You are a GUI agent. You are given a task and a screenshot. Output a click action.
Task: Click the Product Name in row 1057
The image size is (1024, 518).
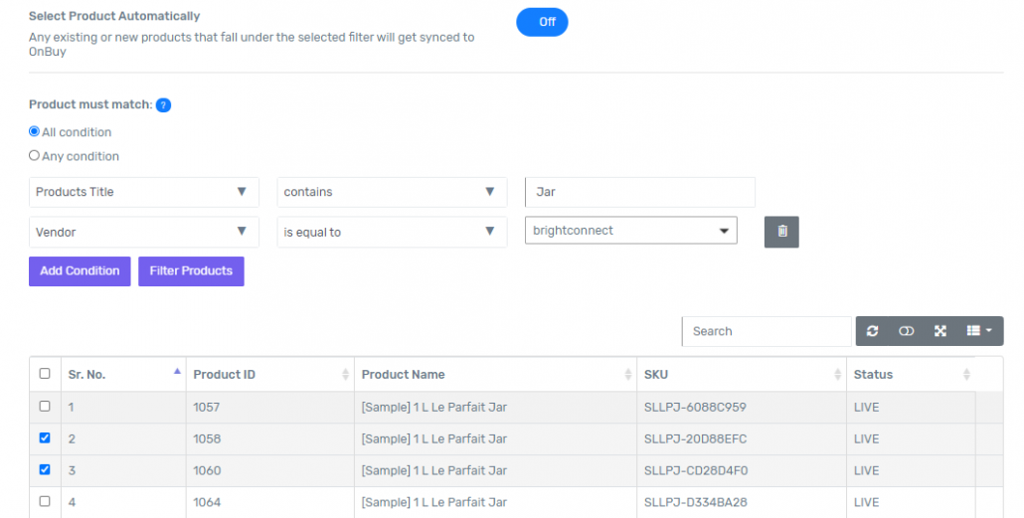coord(434,408)
